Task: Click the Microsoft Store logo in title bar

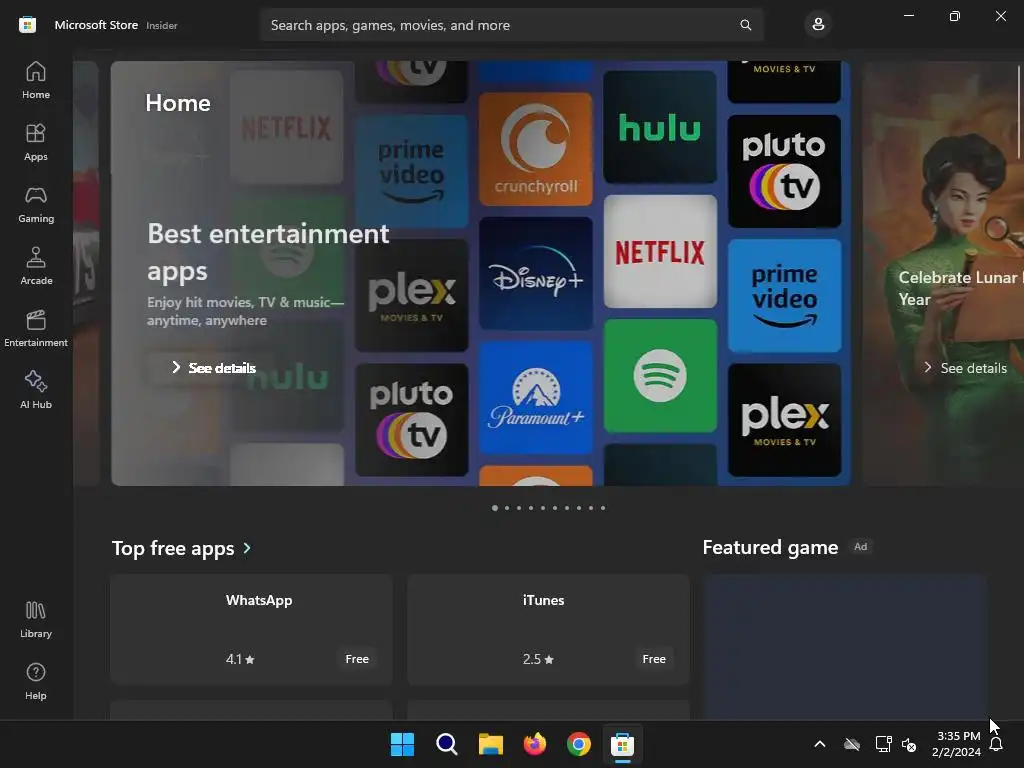Action: [x=27, y=25]
